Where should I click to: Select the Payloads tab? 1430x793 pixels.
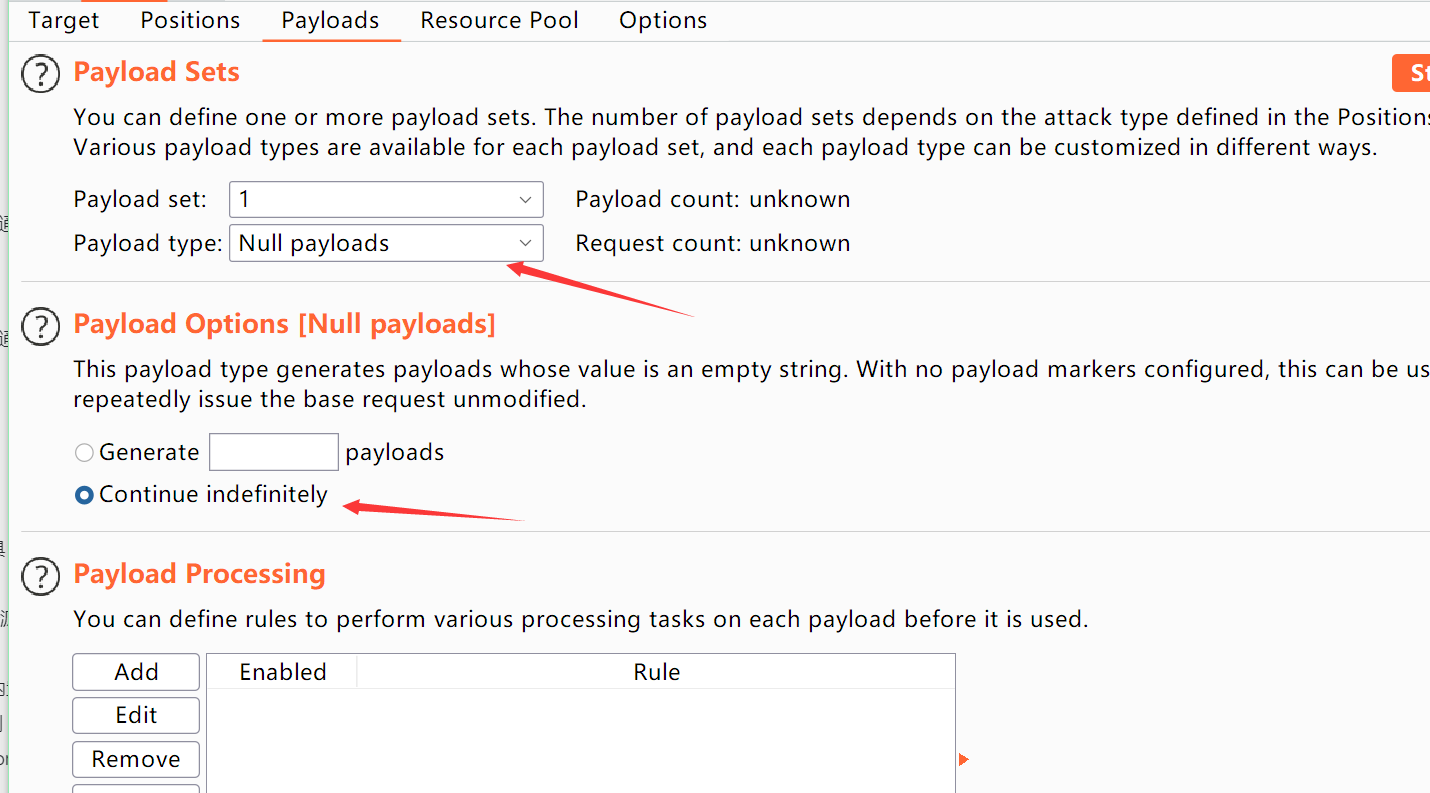click(330, 21)
